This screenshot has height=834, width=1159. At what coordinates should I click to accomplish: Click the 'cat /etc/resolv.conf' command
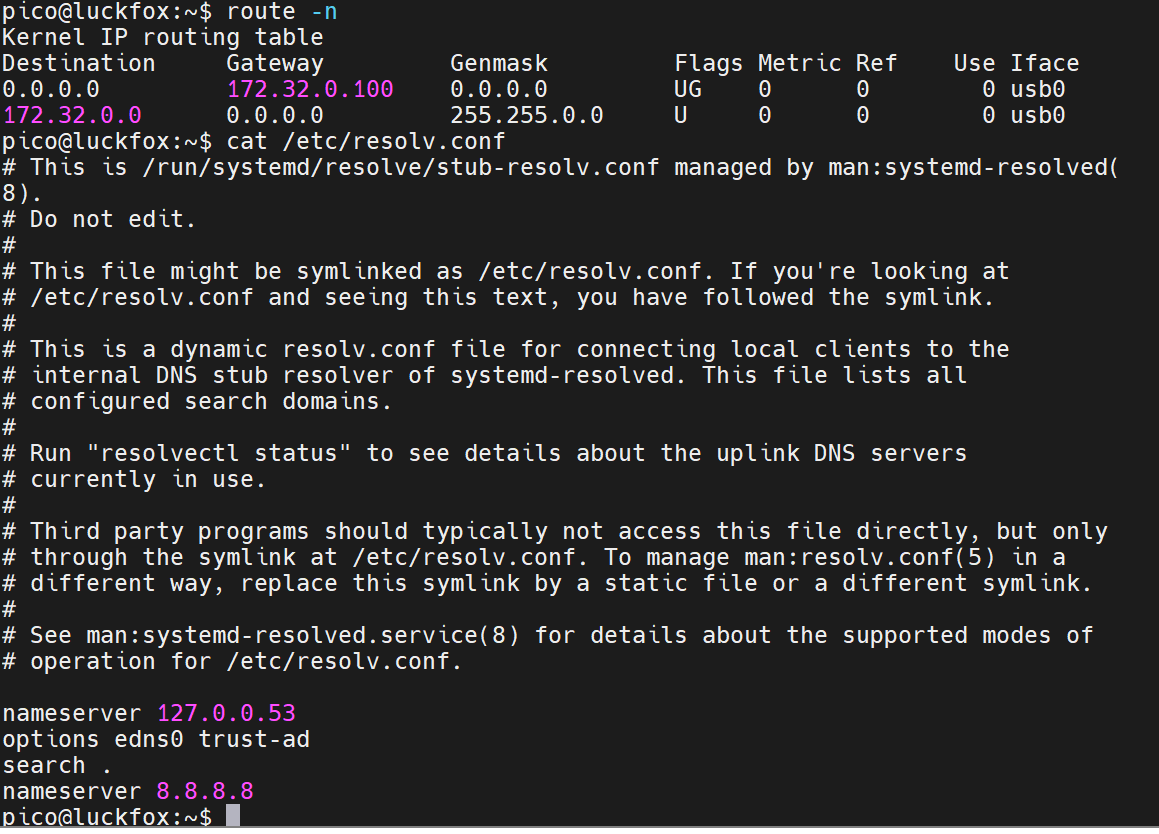(366, 141)
